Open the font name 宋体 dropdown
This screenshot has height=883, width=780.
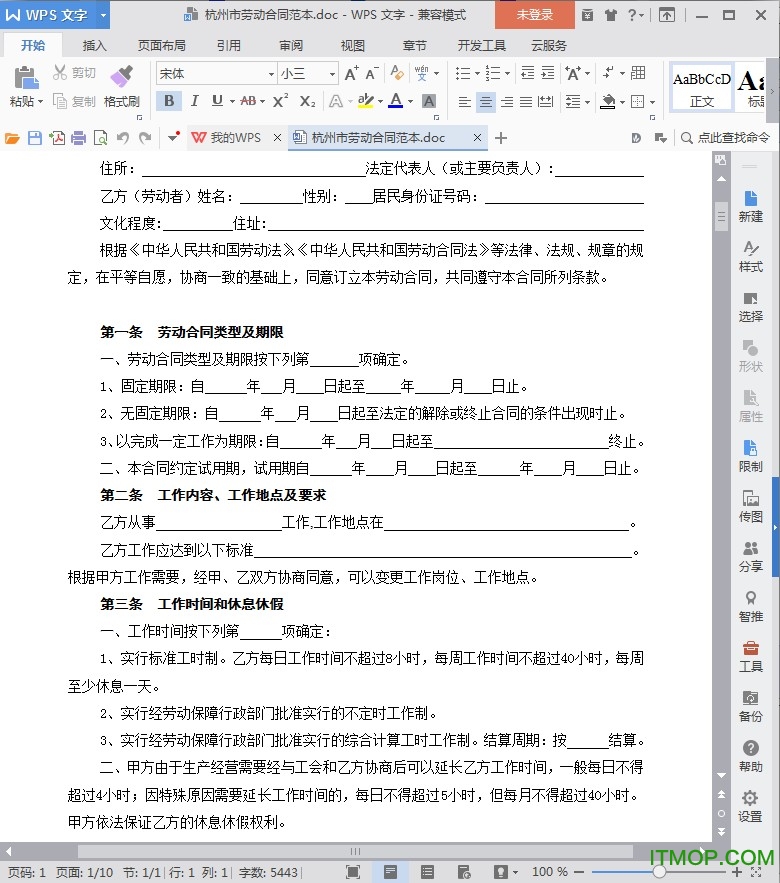pos(271,74)
